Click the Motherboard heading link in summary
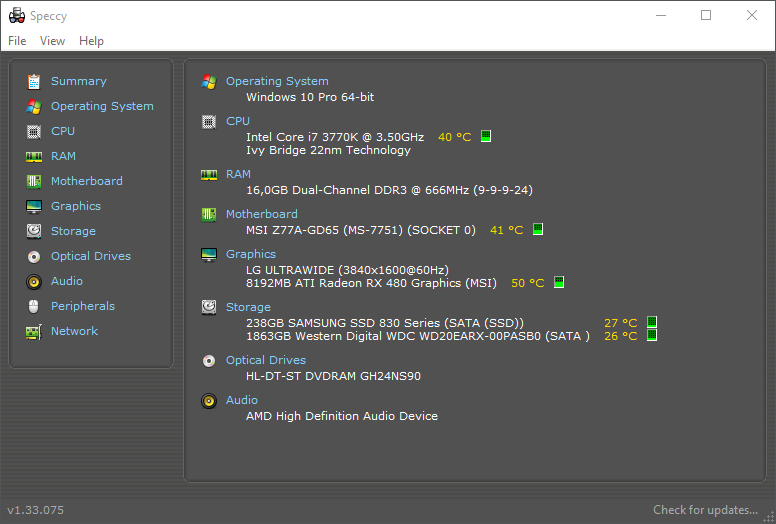Screen dimensions: 776x524 coord(262,214)
